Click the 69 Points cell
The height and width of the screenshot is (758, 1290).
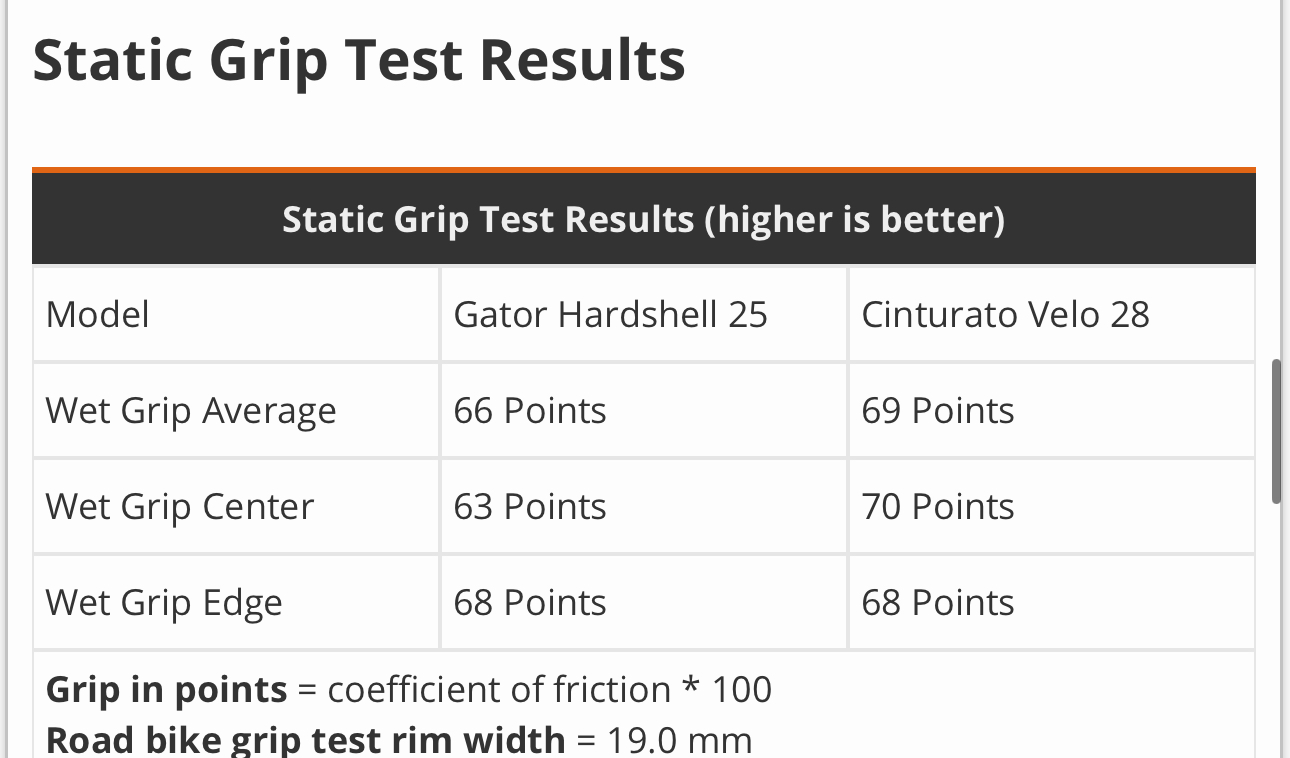click(x=938, y=411)
